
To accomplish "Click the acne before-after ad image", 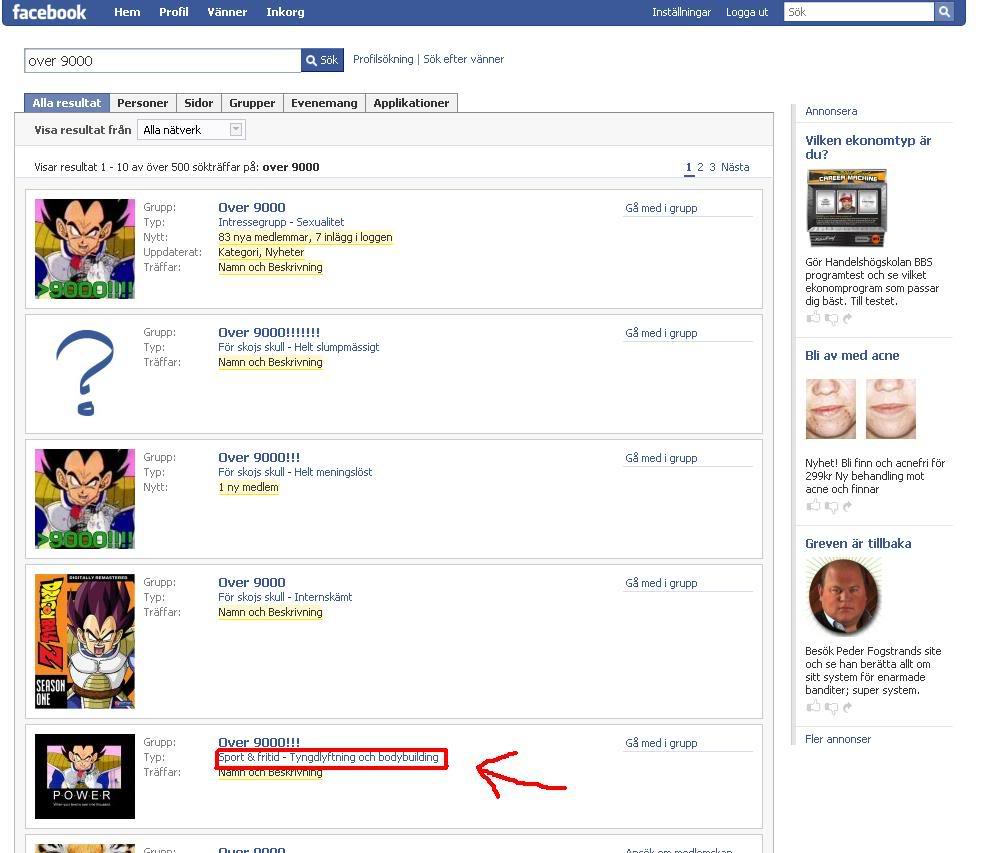I will tap(860, 409).
